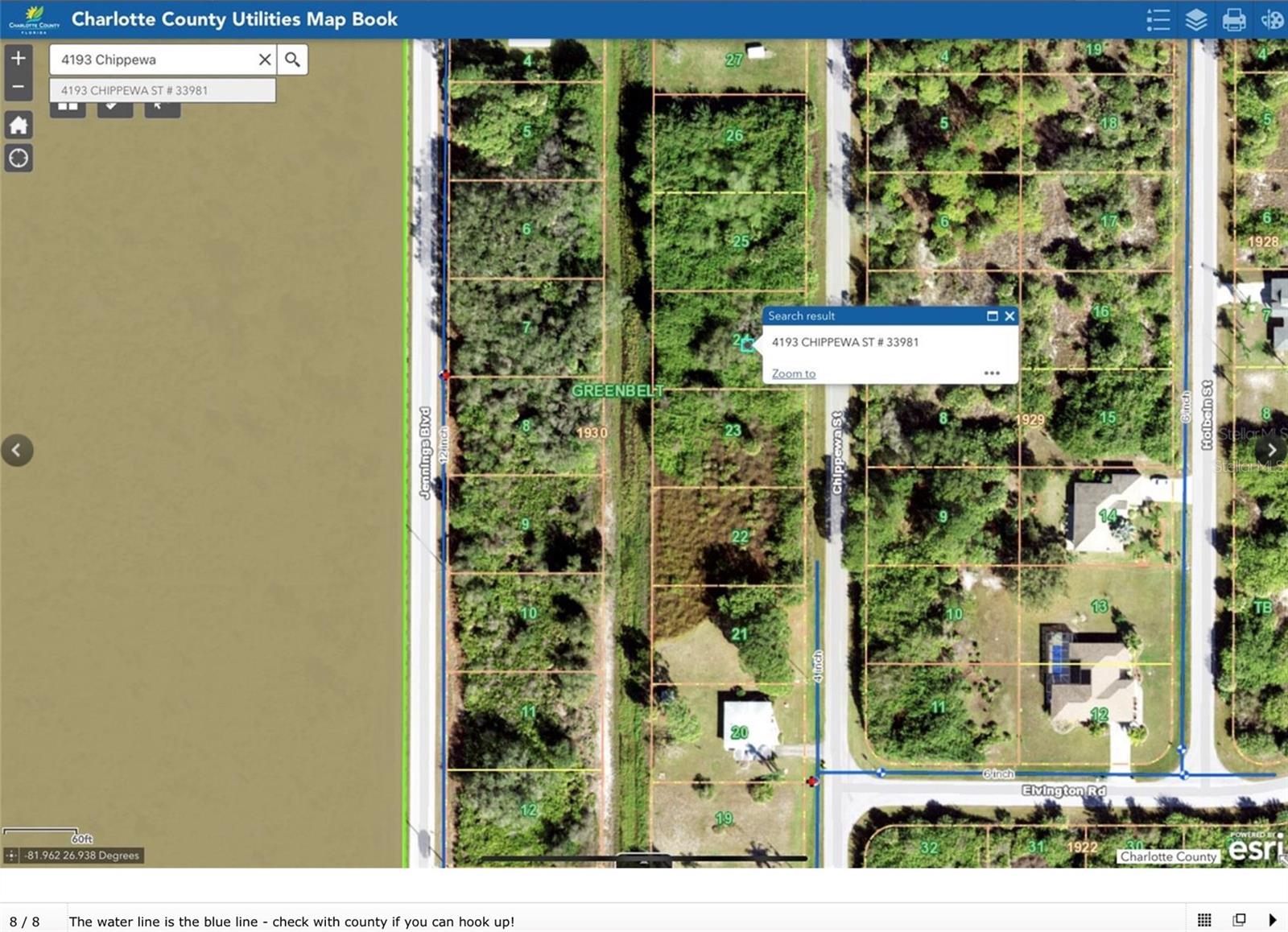This screenshot has height=932, width=1288.
Task: Open the Search result options menu
Action: pos(993,373)
